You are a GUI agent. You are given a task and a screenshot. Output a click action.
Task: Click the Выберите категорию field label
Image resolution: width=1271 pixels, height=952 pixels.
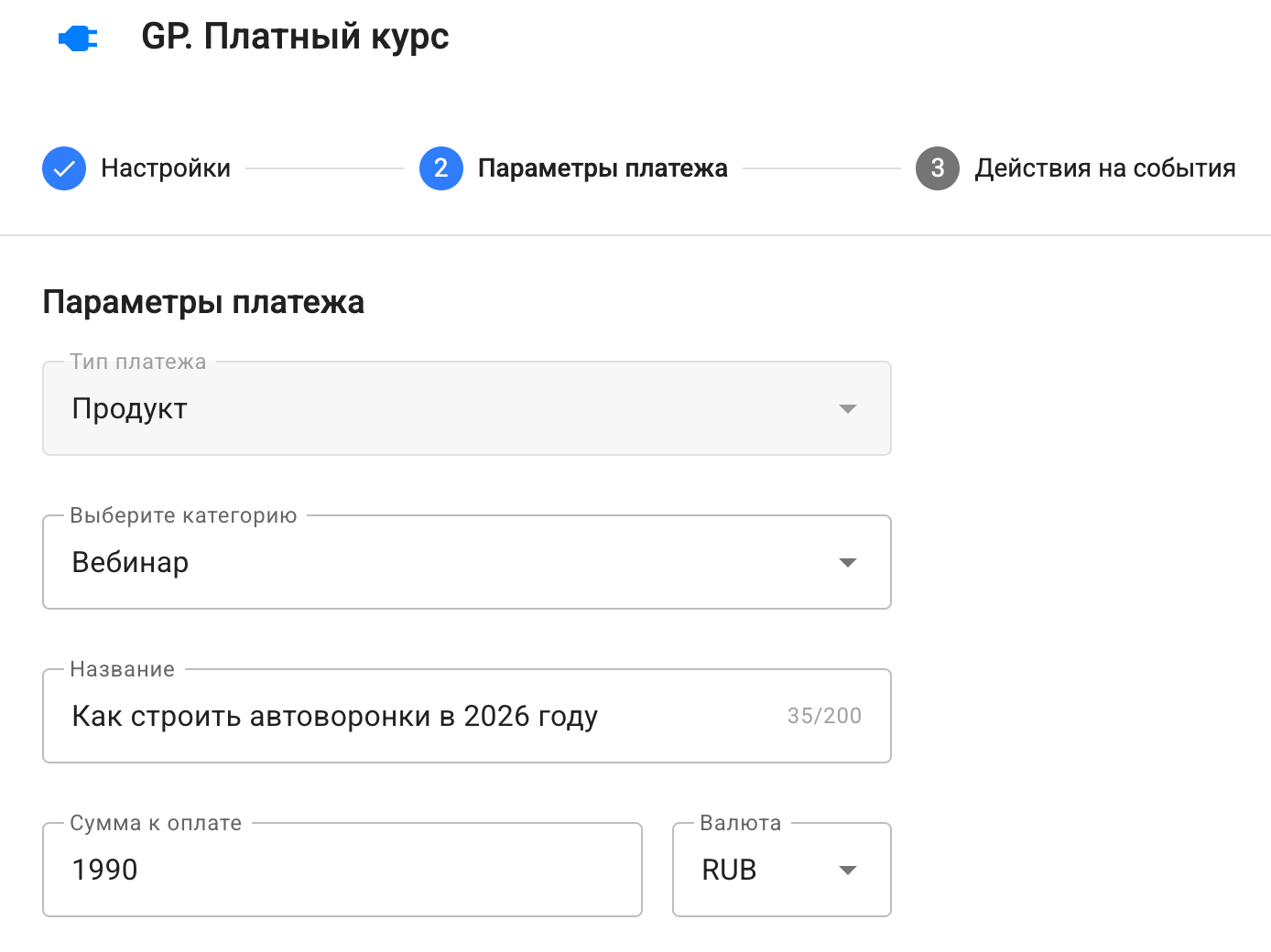coord(183,515)
